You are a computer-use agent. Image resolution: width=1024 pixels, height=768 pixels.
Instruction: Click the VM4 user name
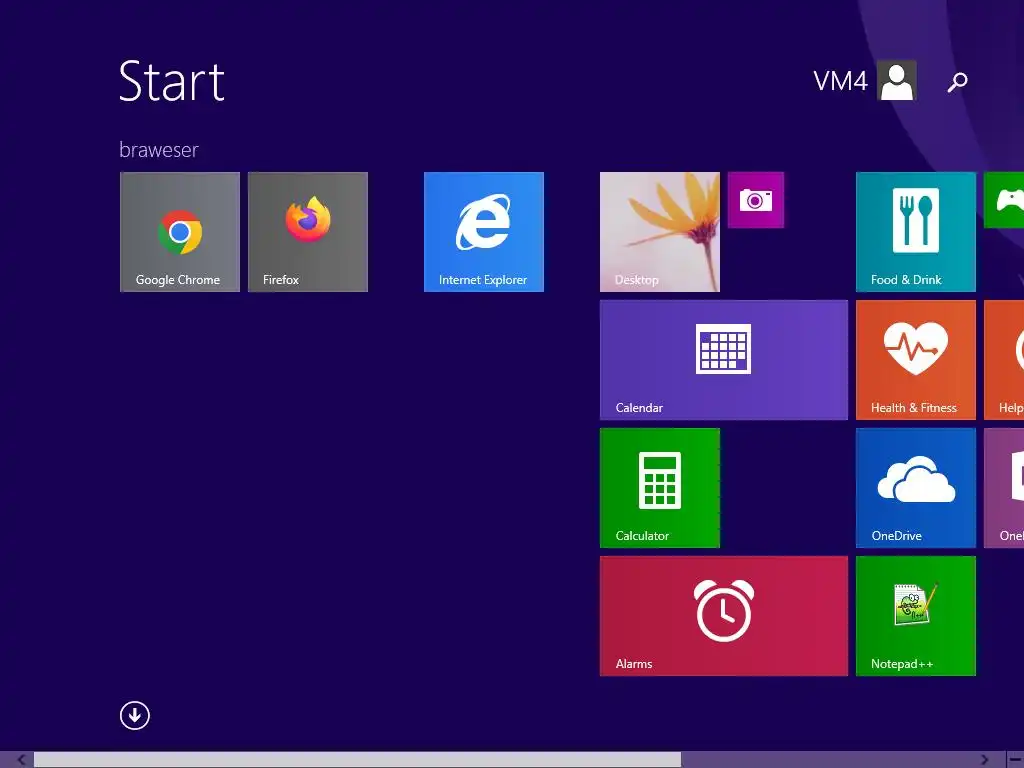pos(840,81)
